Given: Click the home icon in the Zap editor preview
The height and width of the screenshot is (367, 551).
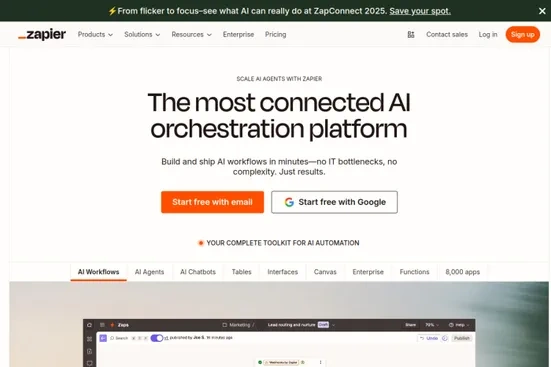Looking at the screenshot, I should pyautogui.click(x=89, y=325).
